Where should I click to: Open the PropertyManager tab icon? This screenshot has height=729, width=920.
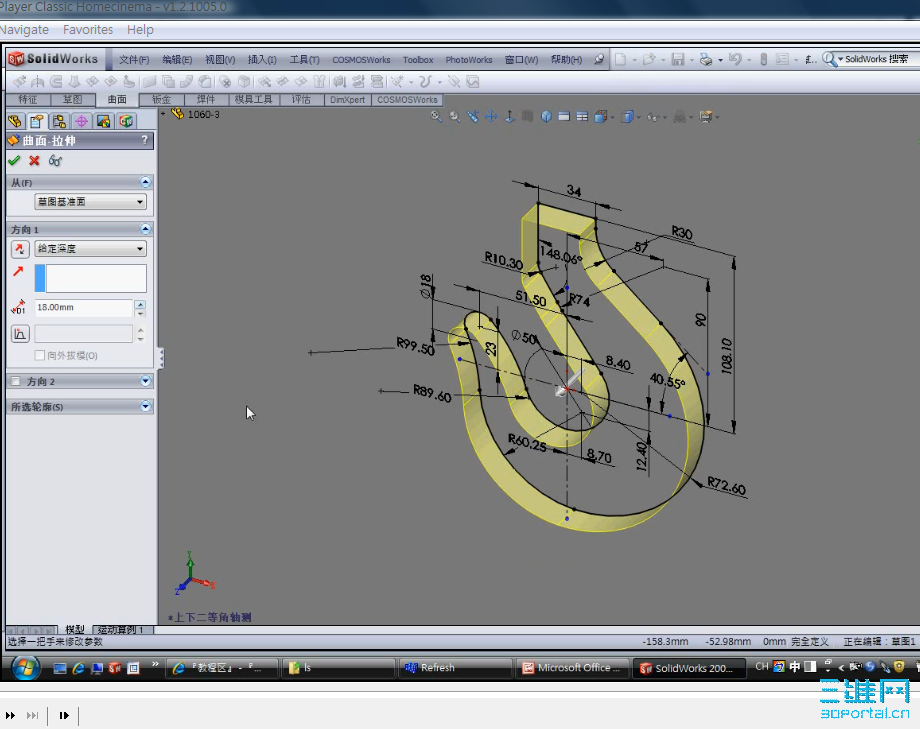[36, 122]
